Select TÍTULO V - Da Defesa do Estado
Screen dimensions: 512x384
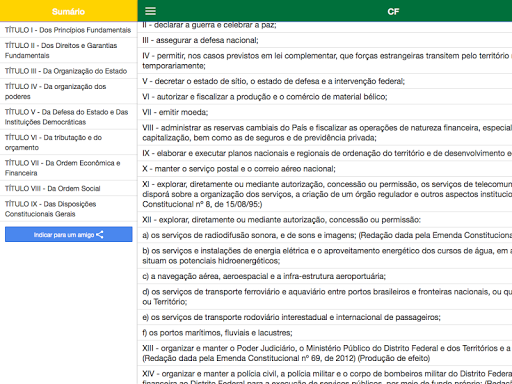click(x=68, y=117)
